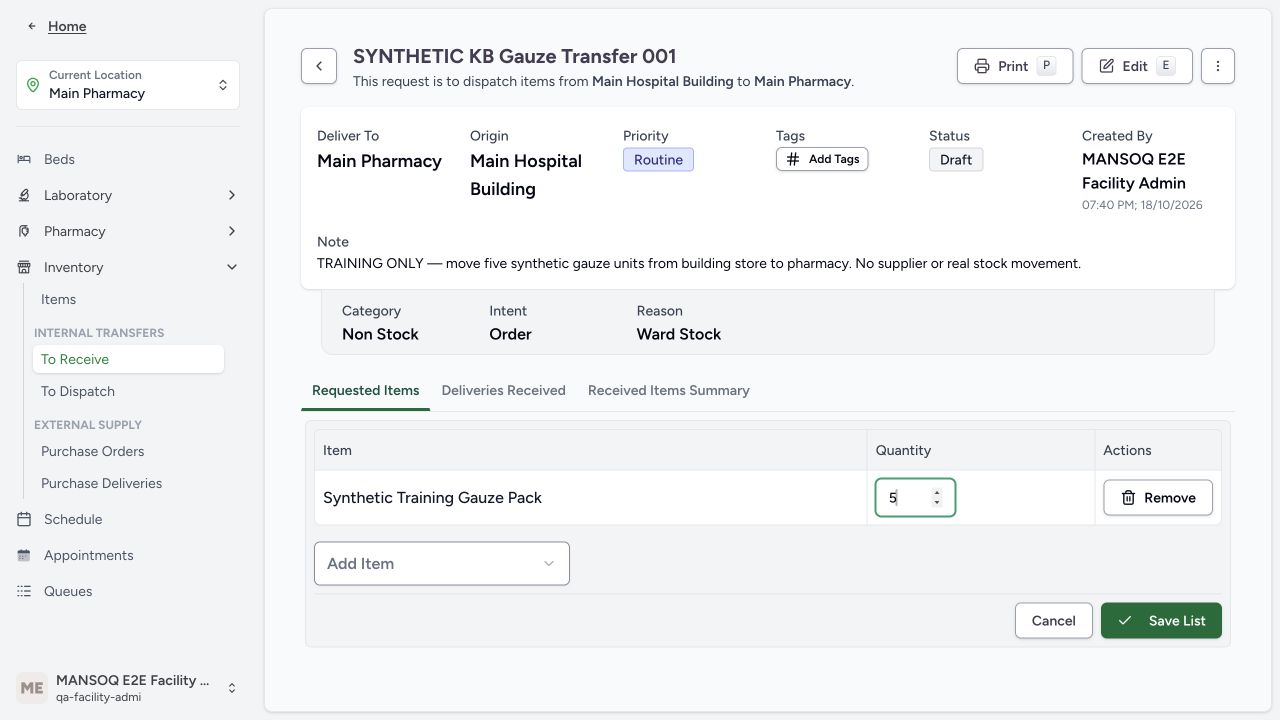The width and height of the screenshot is (1280, 720).
Task: Click the Draft status badge
Action: (x=956, y=160)
